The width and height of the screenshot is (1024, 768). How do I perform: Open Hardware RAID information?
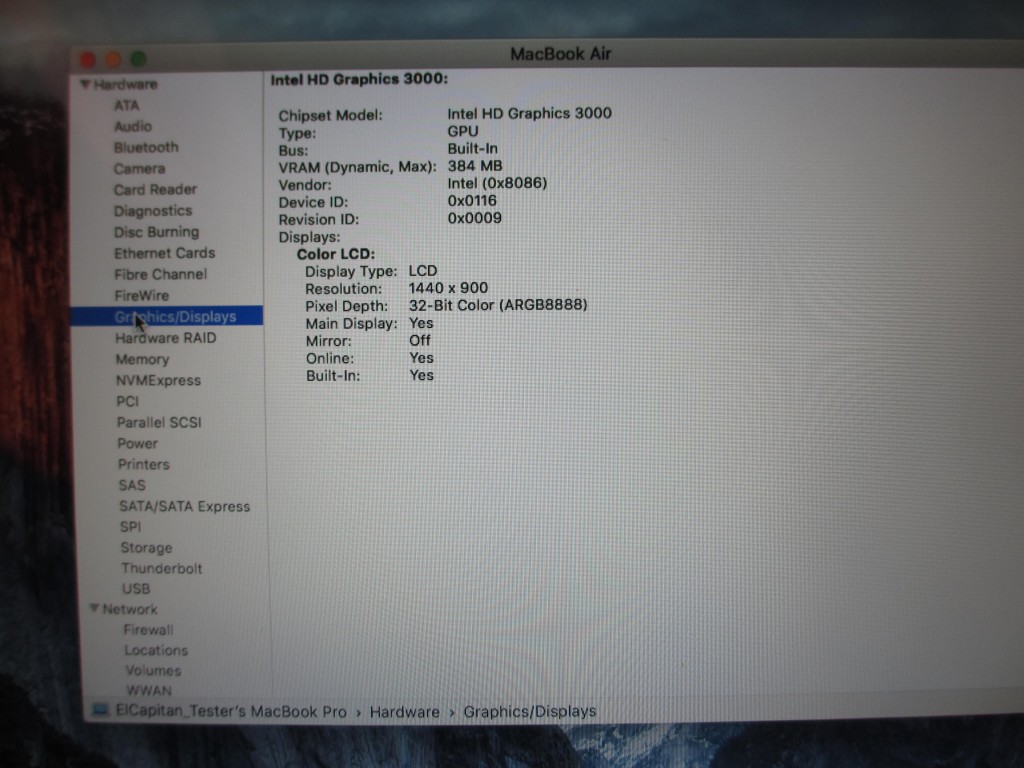(165, 338)
